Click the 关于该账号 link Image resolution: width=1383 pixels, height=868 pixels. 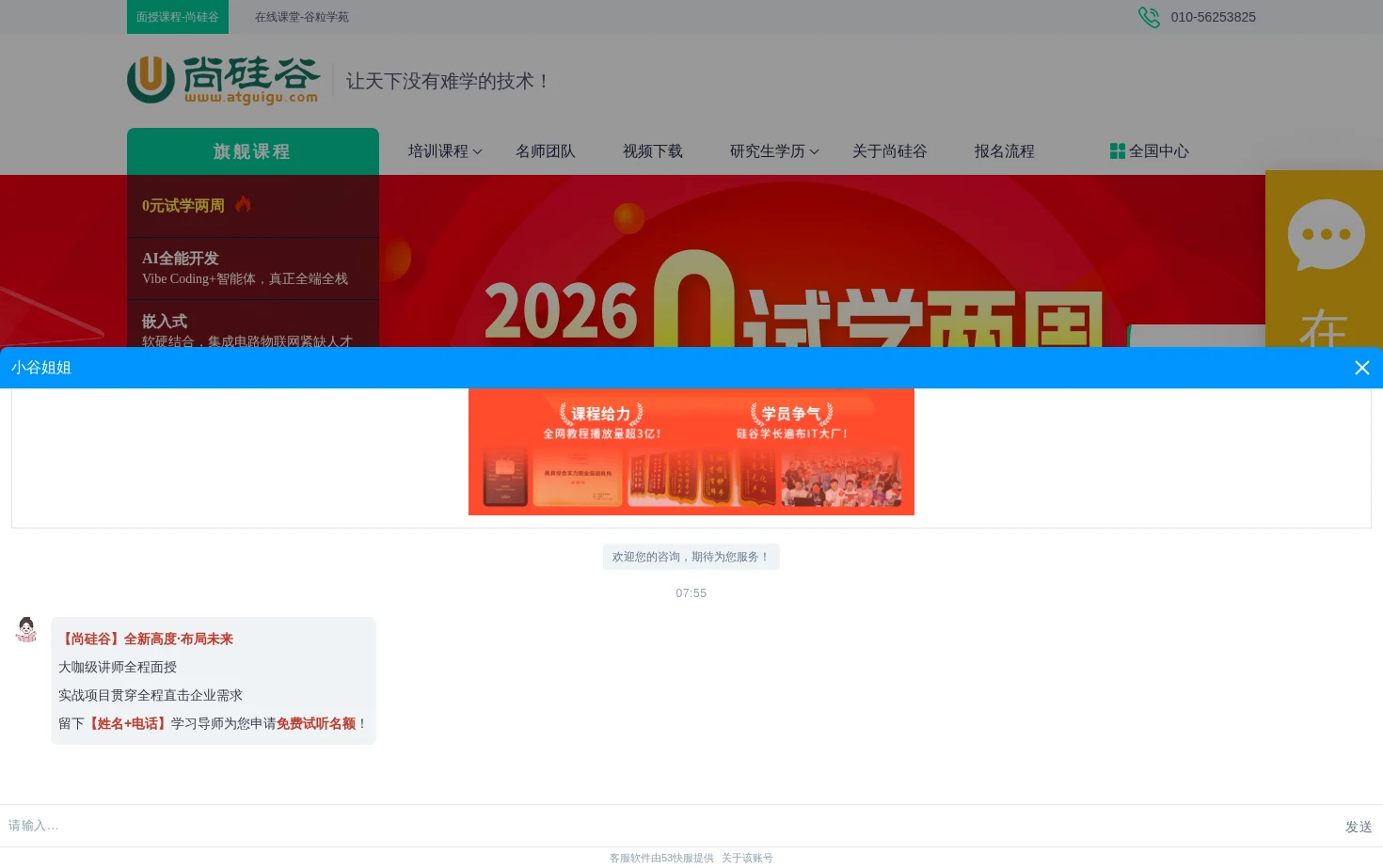click(747, 858)
